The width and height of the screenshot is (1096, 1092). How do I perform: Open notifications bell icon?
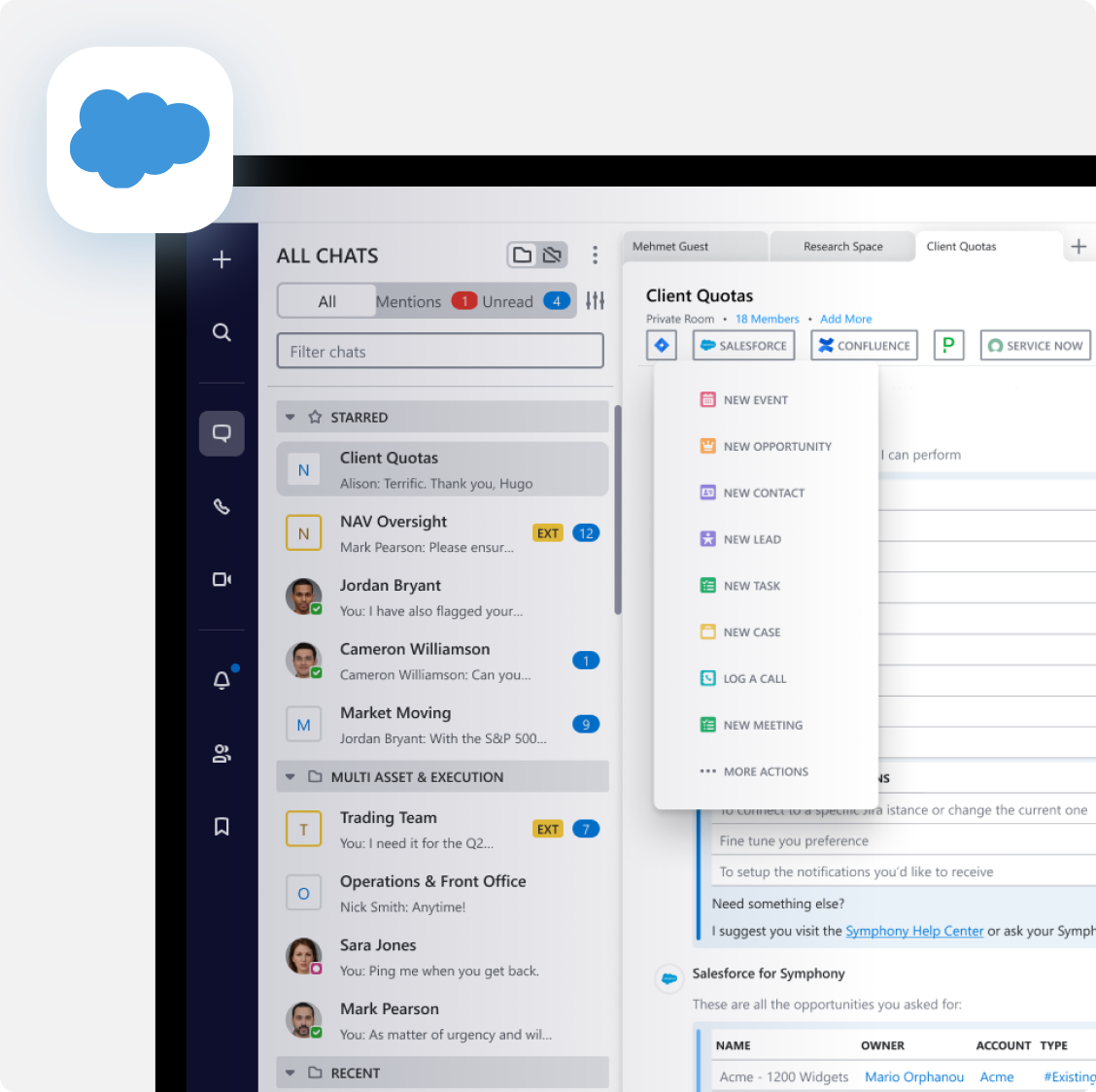[x=222, y=680]
